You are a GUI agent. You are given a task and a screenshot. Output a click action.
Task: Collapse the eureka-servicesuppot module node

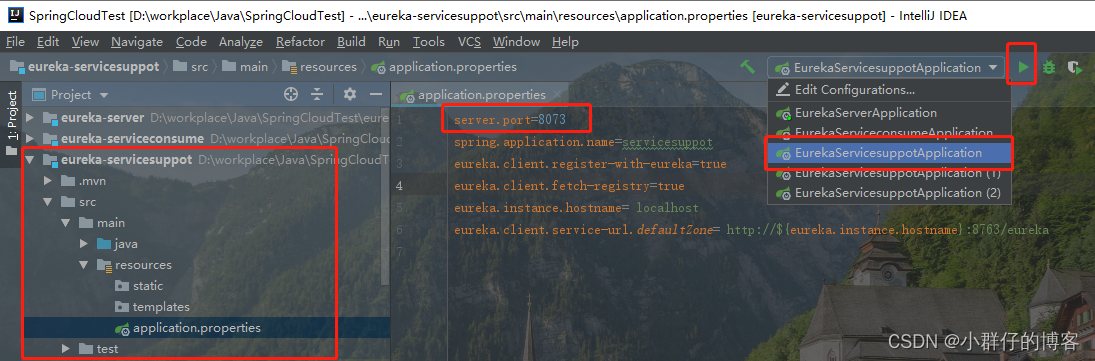point(30,160)
